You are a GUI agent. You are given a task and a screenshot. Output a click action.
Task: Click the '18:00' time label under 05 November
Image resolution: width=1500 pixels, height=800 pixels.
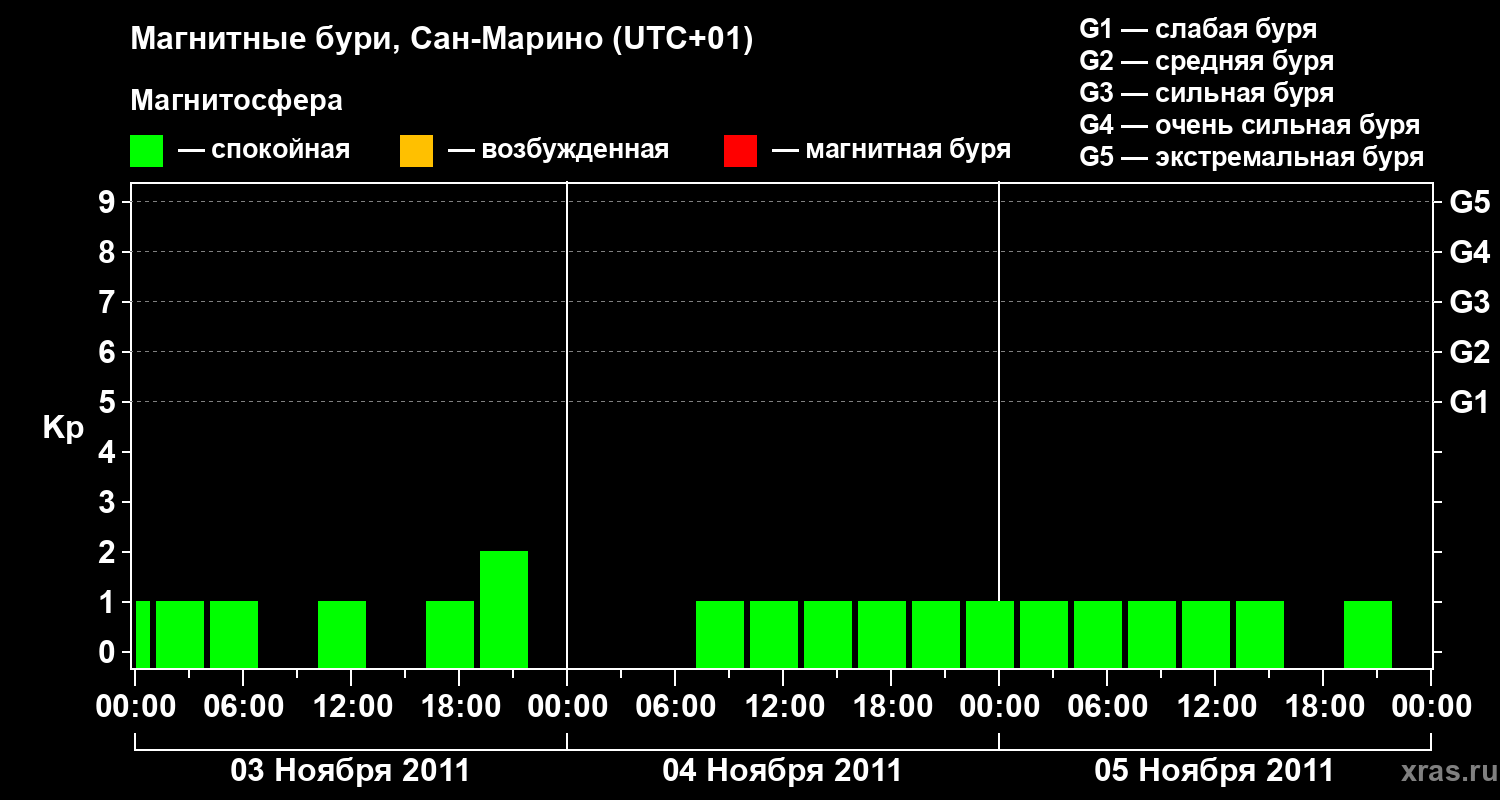coord(1323,707)
